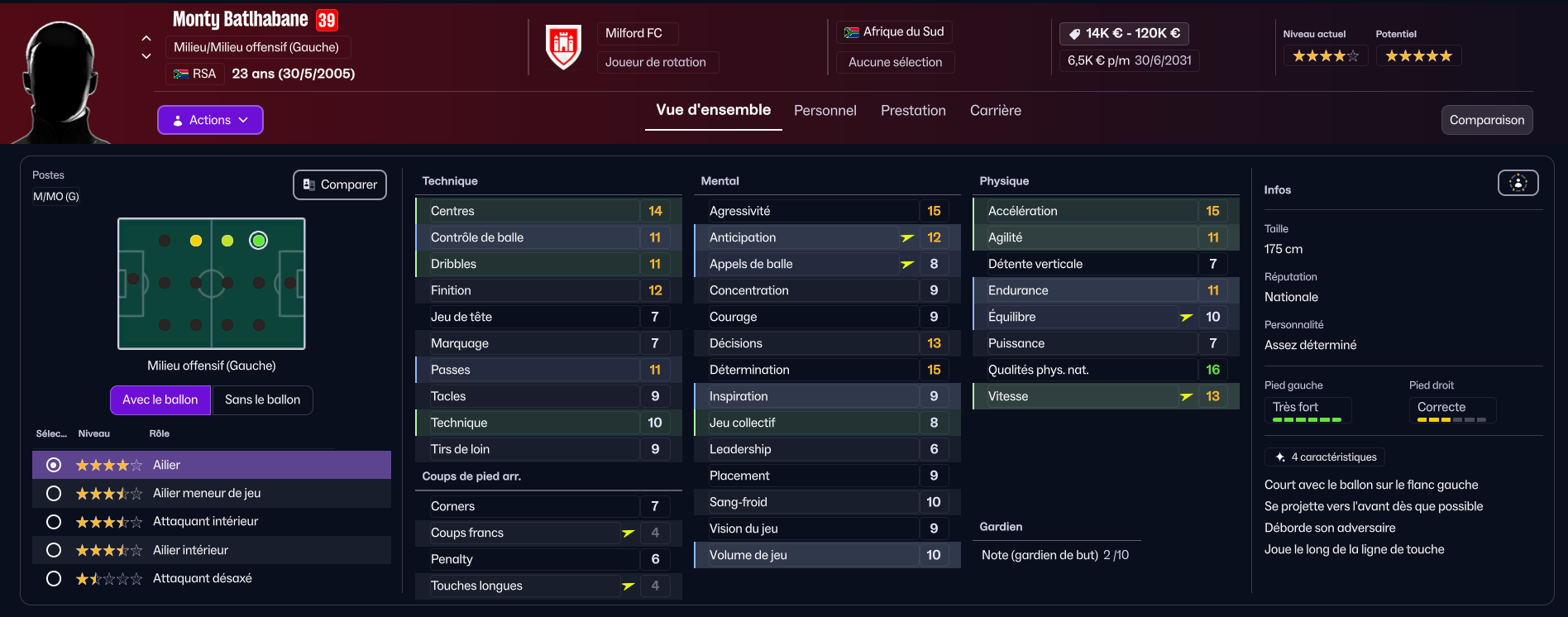The image size is (1568, 617).
Task: Click the sparkle icon for 4 caractéristiques
Action: [x=1279, y=457]
